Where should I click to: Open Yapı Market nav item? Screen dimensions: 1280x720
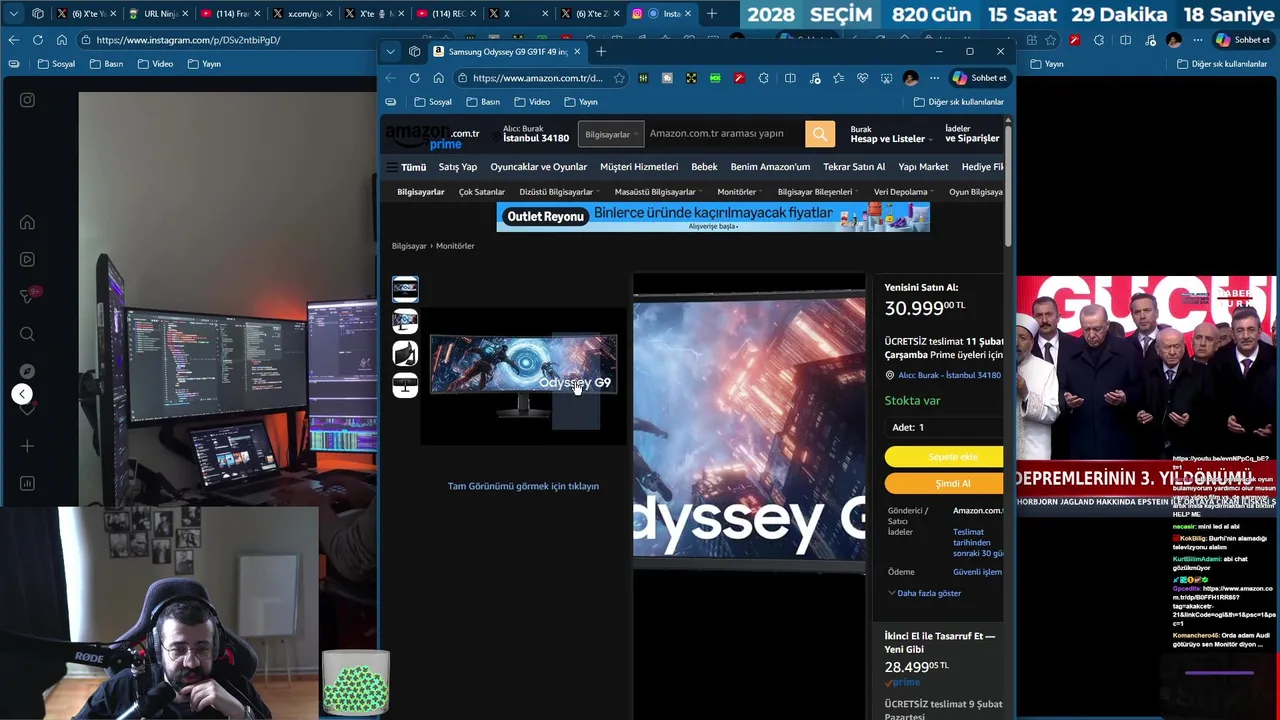tap(923, 167)
